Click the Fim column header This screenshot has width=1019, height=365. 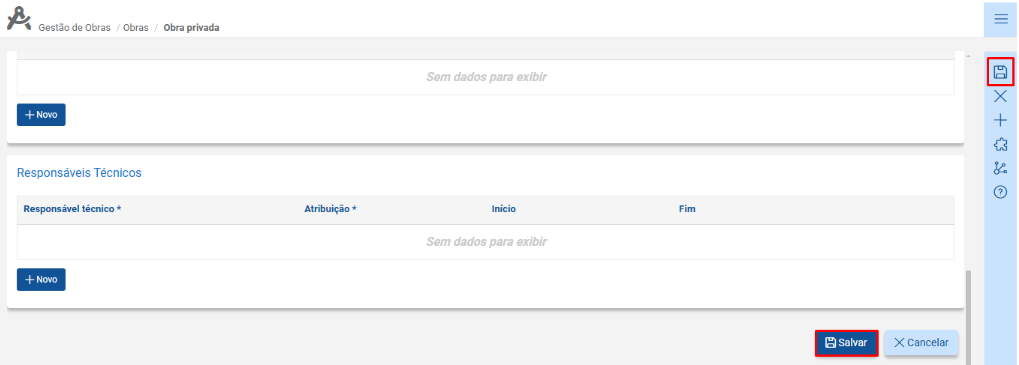(687, 209)
